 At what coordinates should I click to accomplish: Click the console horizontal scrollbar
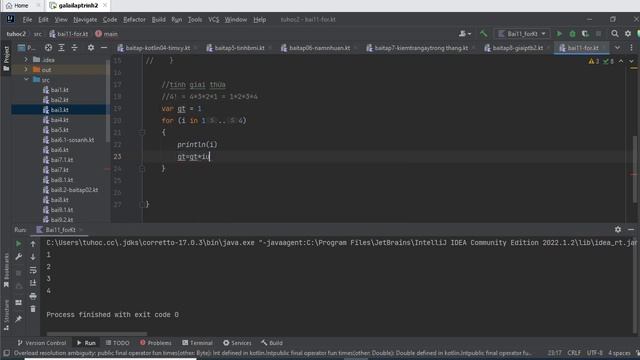[96, 333]
